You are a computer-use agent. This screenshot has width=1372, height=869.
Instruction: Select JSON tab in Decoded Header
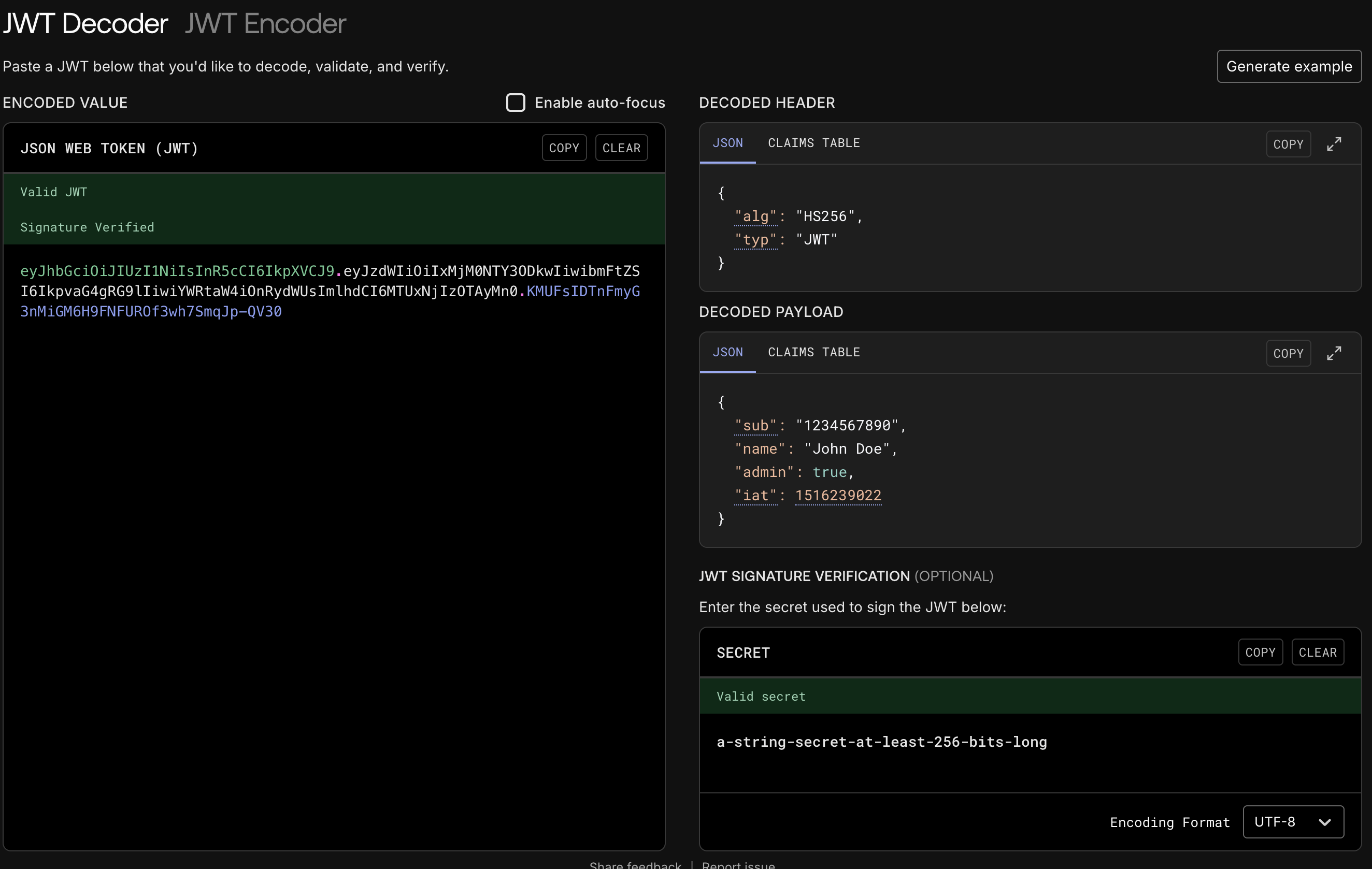coord(727,143)
